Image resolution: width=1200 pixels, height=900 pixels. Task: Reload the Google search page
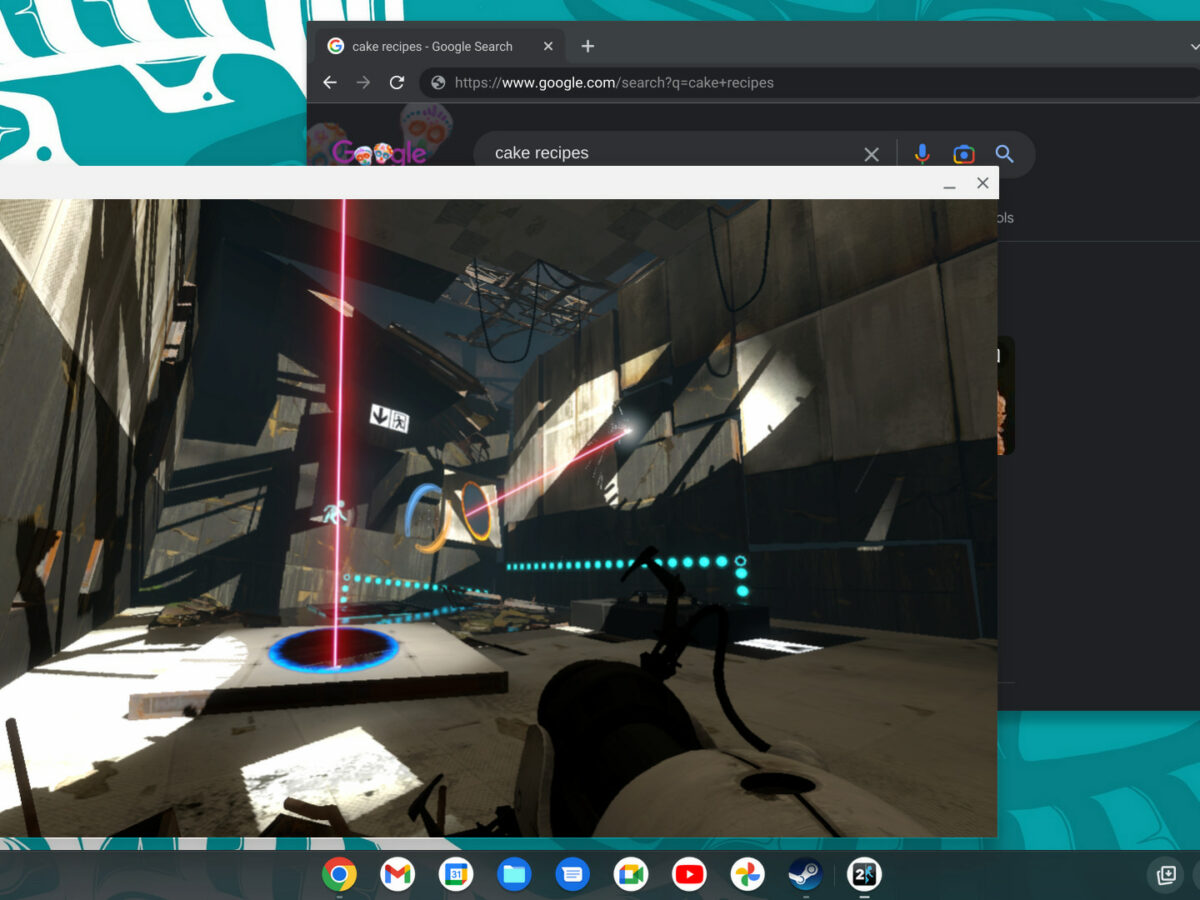397,83
